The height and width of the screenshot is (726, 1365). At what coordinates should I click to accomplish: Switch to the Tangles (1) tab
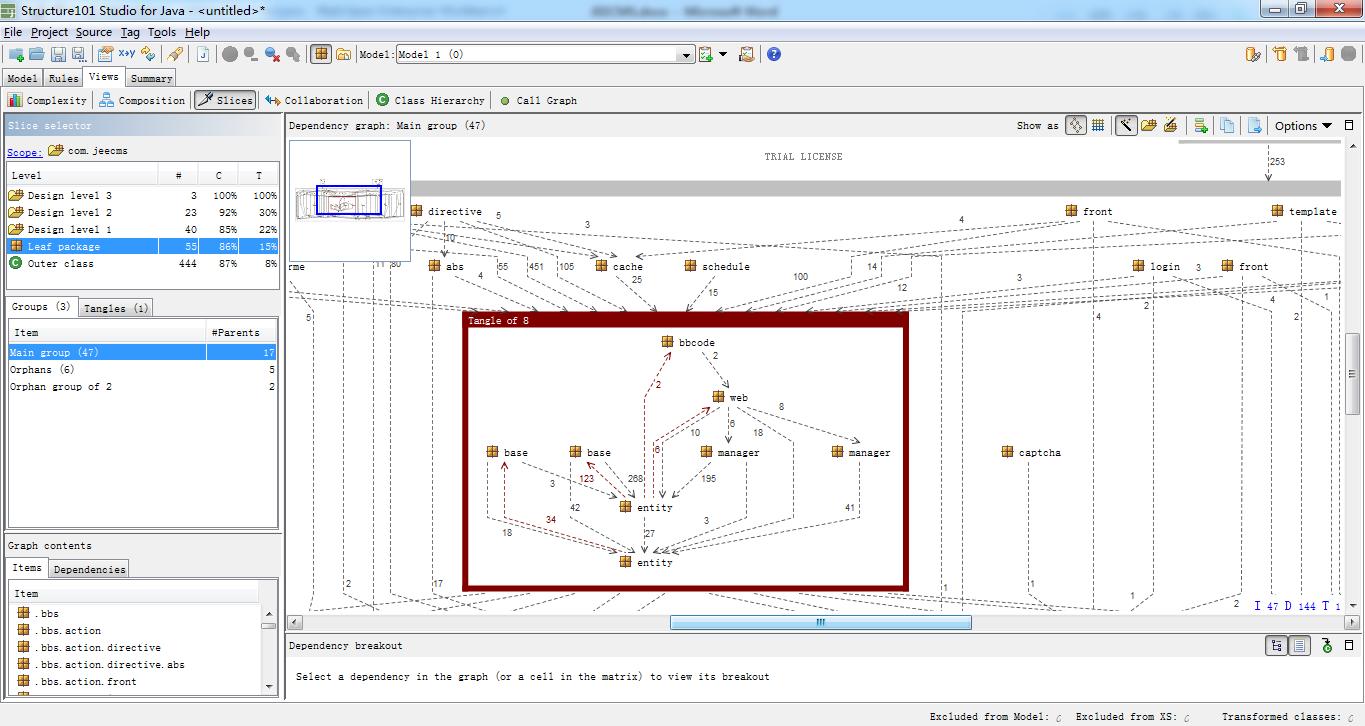[116, 308]
